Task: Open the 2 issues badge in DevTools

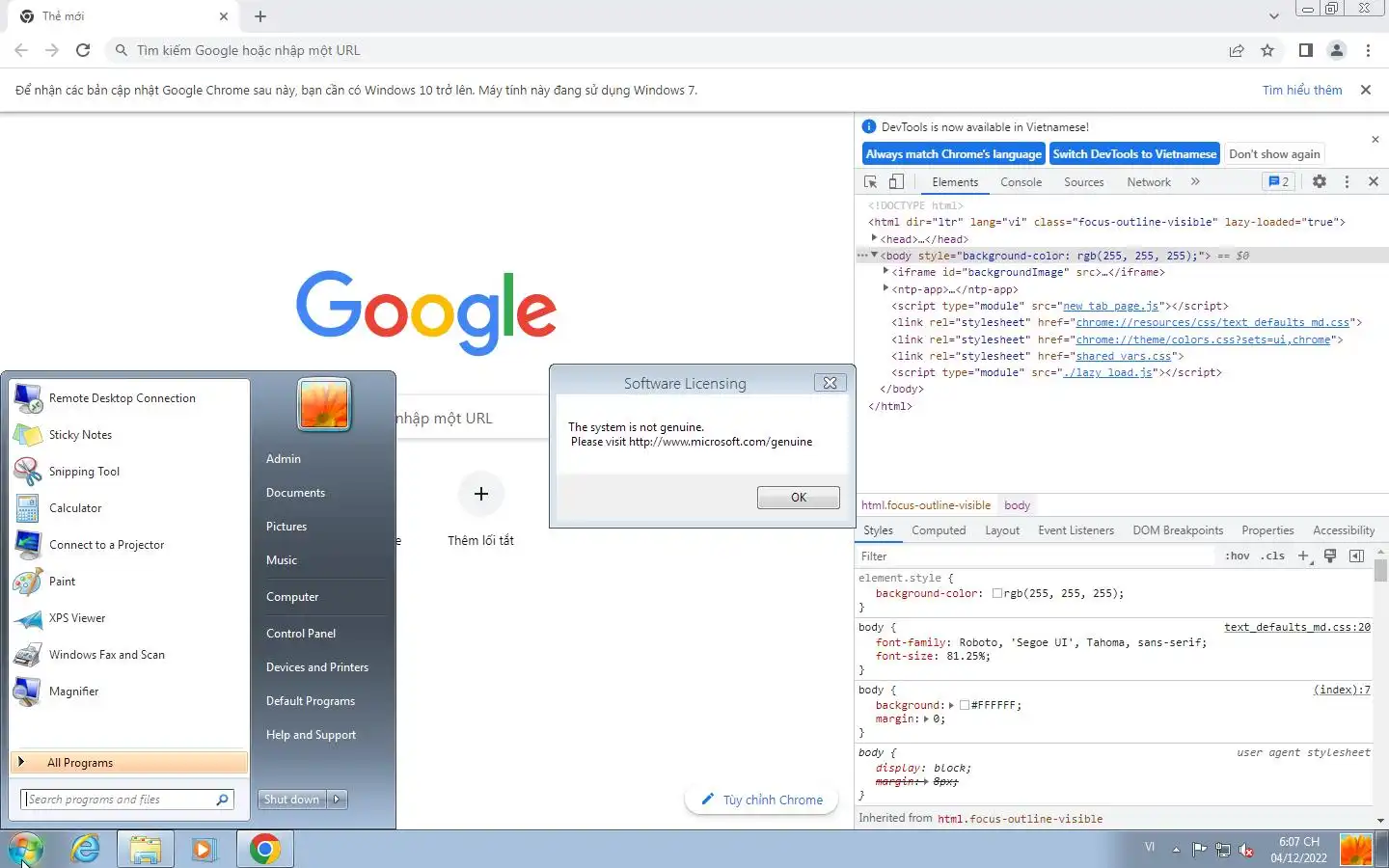Action: 1279,181
